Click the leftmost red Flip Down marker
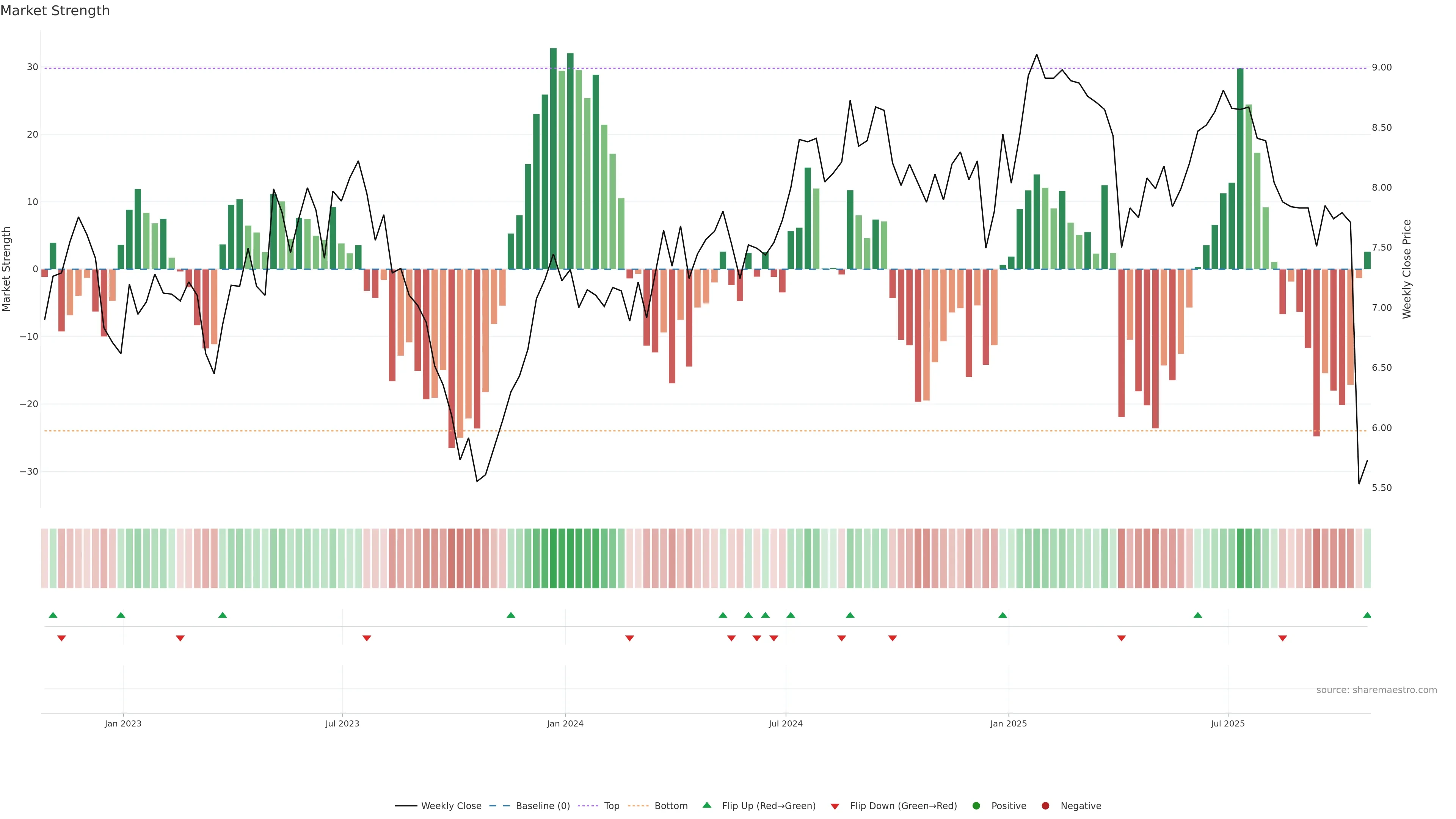Image resolution: width=1456 pixels, height=819 pixels. (61, 638)
